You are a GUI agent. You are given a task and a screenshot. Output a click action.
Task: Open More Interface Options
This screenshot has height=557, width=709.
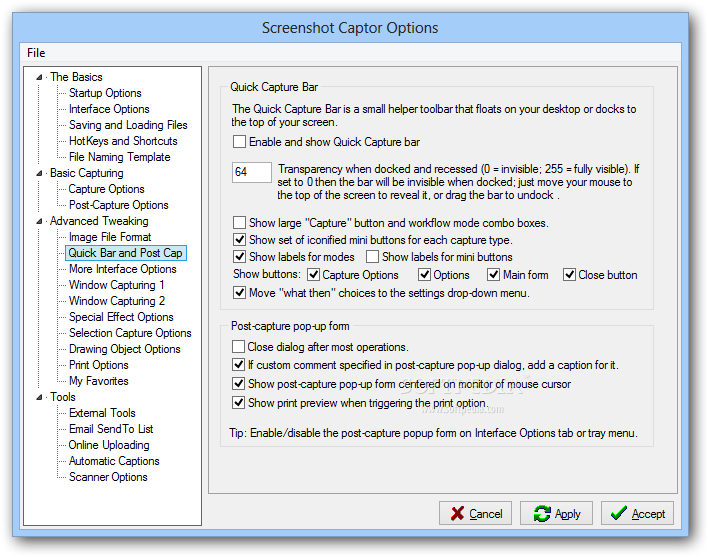coord(123,269)
